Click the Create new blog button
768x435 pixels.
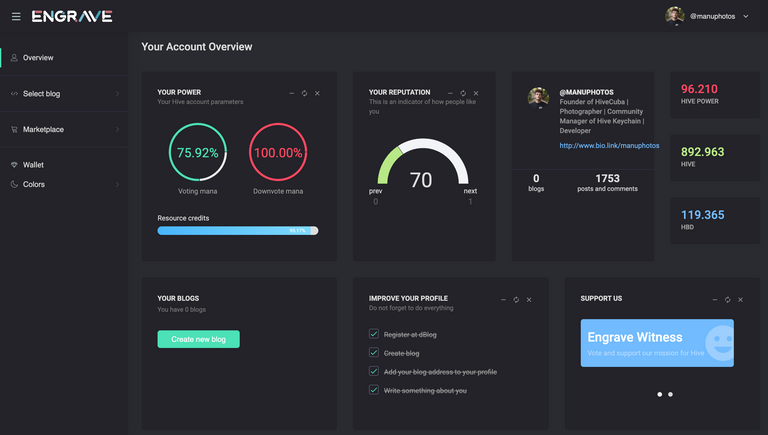pyautogui.click(x=198, y=339)
